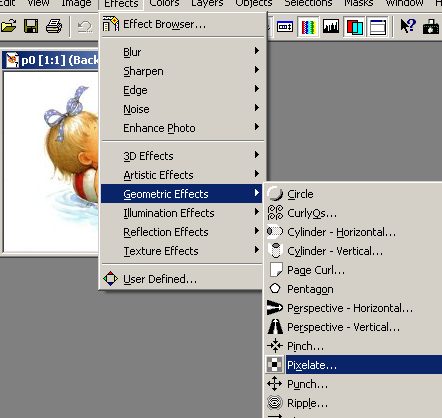
Task: Toggle the color palette toolbar button
Action: click(x=308, y=26)
